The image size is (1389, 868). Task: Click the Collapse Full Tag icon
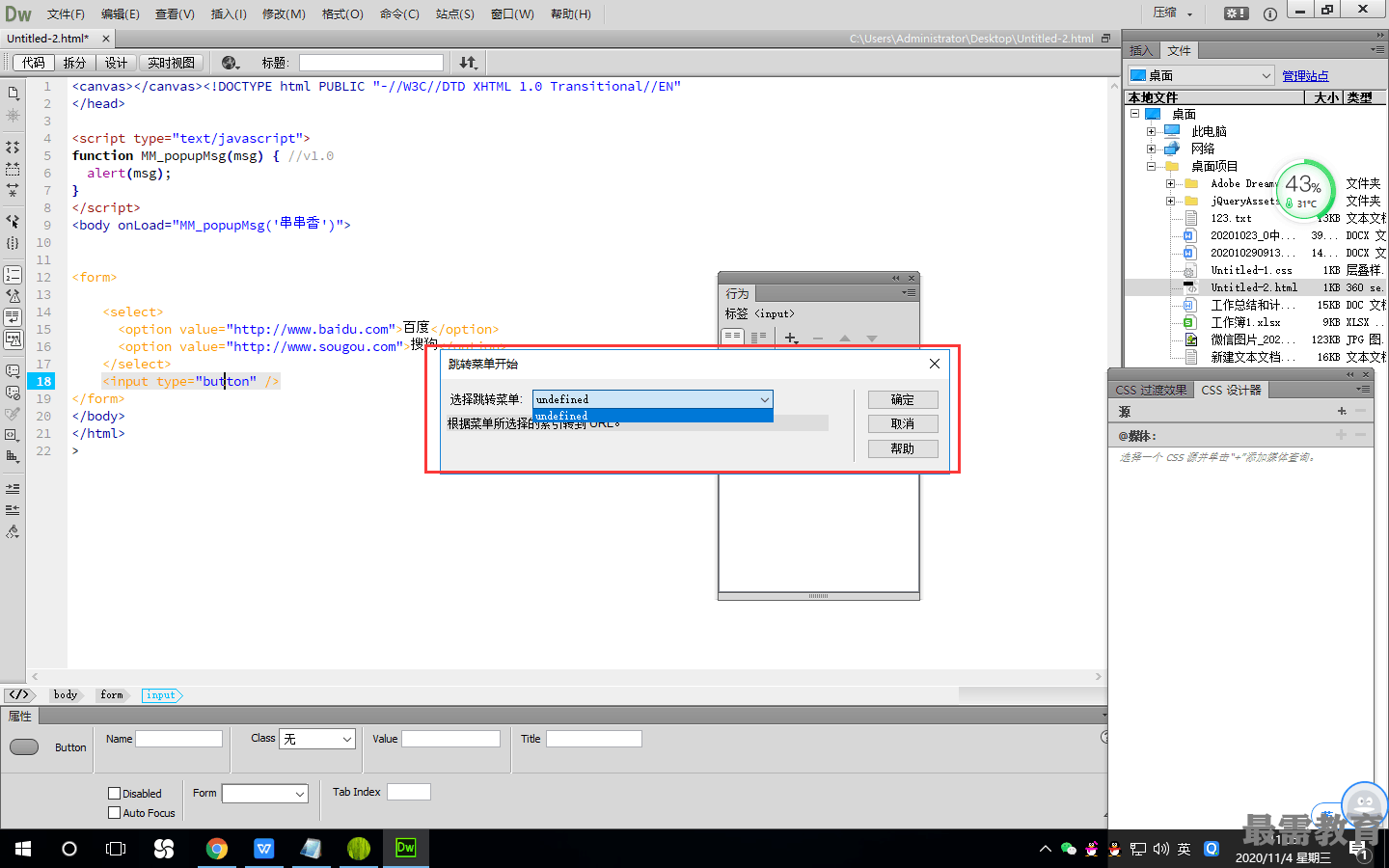coord(13,148)
